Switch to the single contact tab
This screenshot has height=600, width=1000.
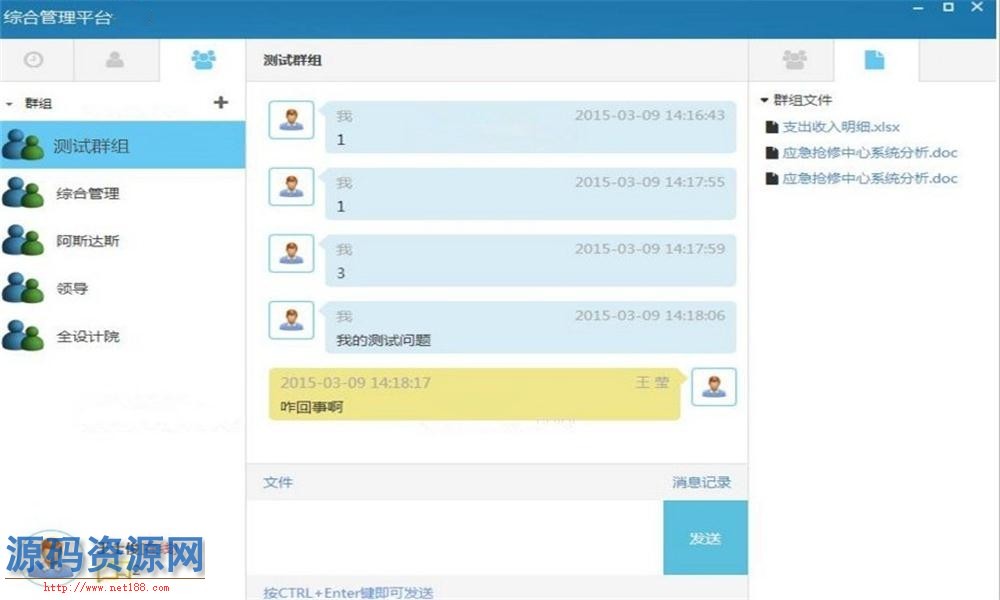115,60
